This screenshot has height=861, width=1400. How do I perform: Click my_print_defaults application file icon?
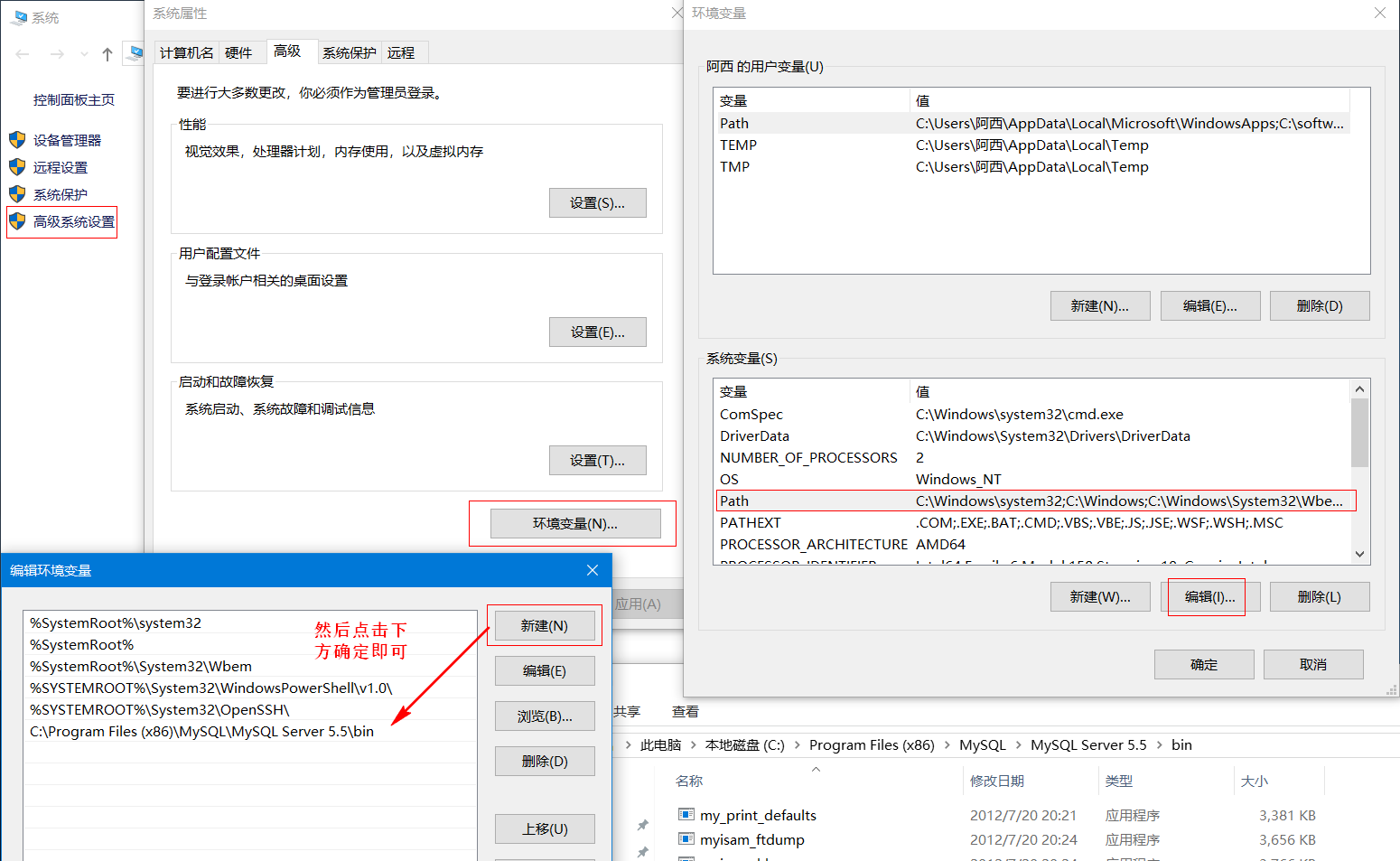coord(686,815)
